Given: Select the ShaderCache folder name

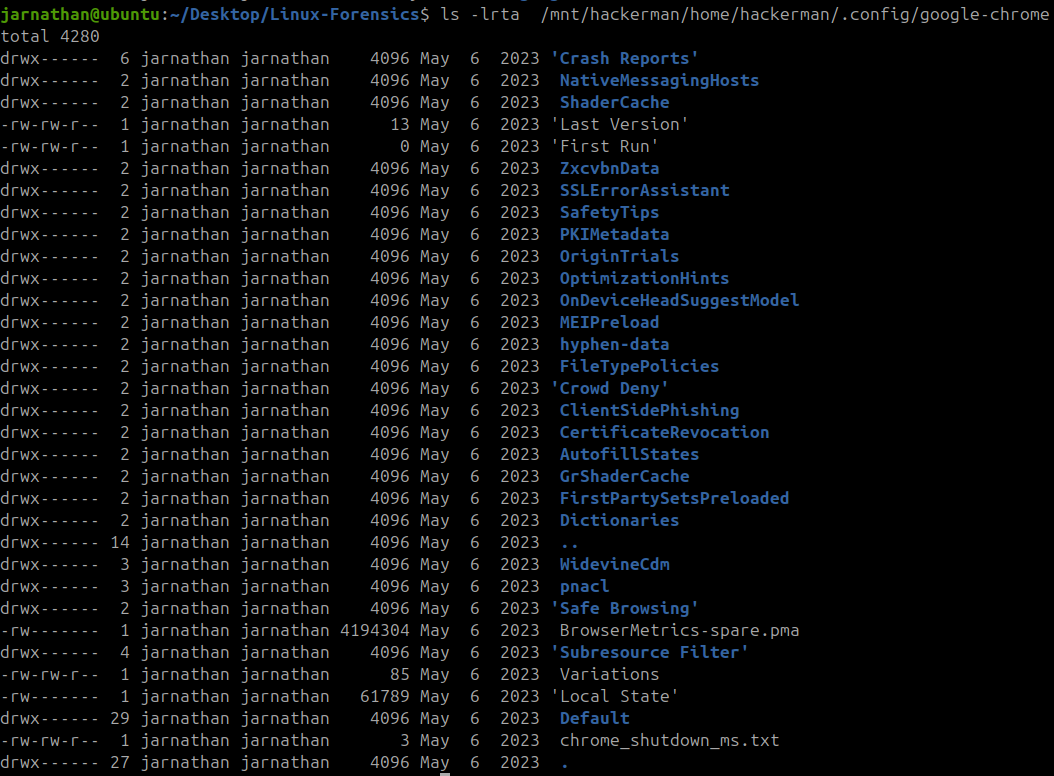Looking at the screenshot, I should pyautogui.click(x=614, y=102).
